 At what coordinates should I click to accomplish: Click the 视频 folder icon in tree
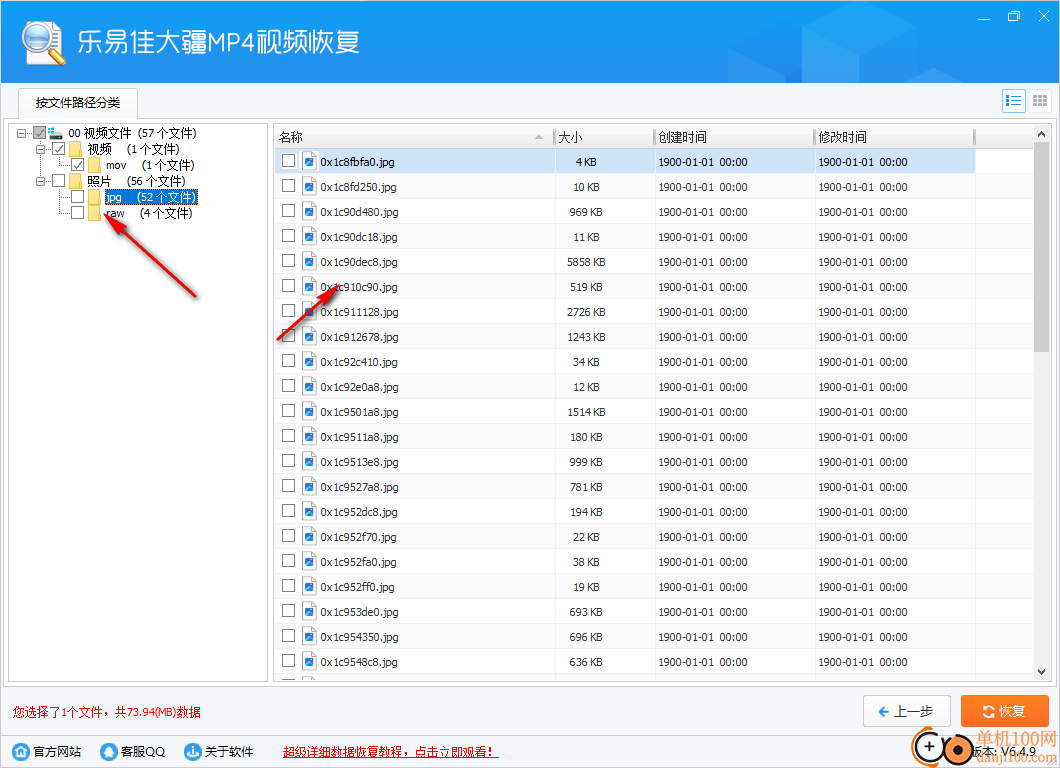(x=76, y=149)
